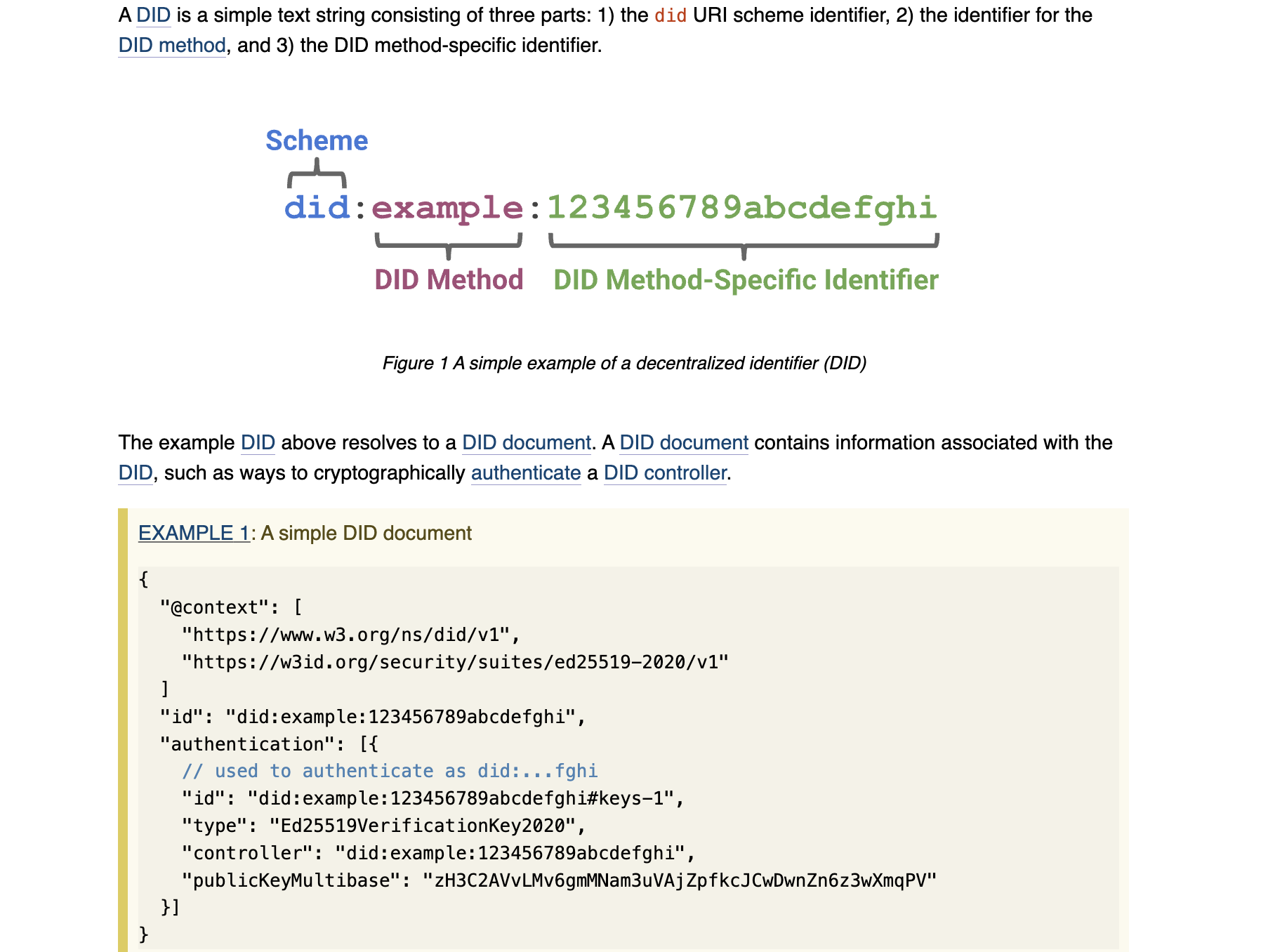Click the publicKeyMultibase line in code
Viewport: 1261px width, 952px height.
559,880
